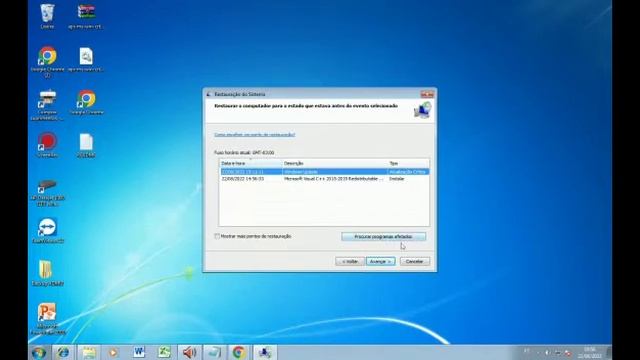Click the clock and date in the tray

590,353
